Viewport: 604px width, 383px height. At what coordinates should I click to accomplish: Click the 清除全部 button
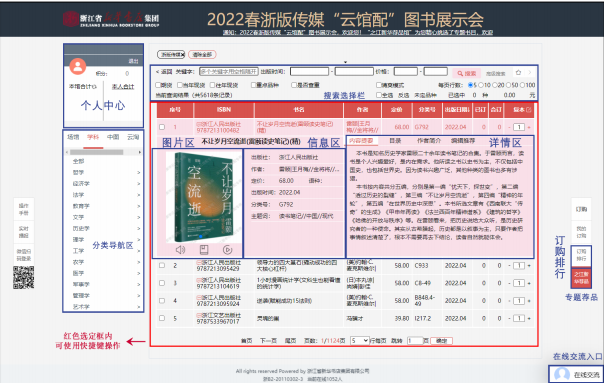click(202, 55)
